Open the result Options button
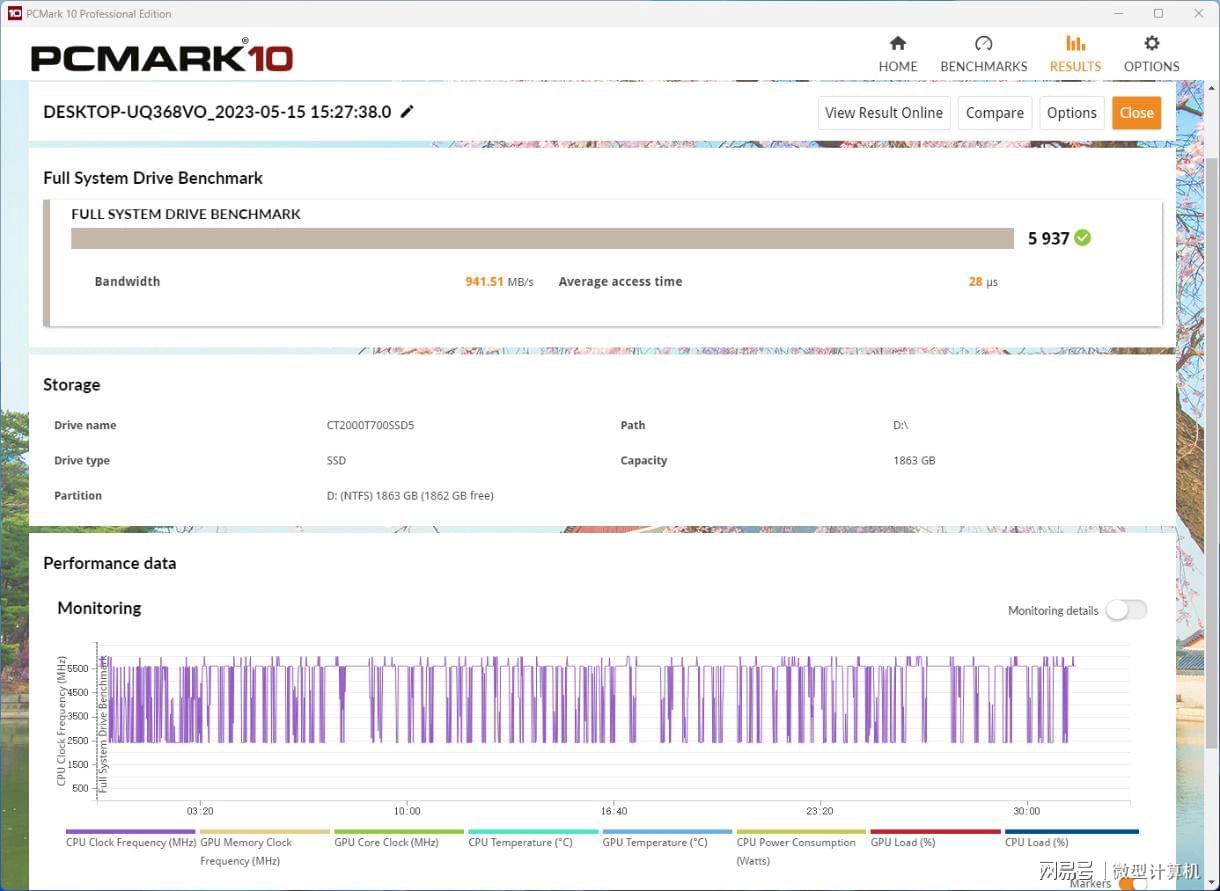Viewport: 1220px width, 891px height. pos(1071,113)
